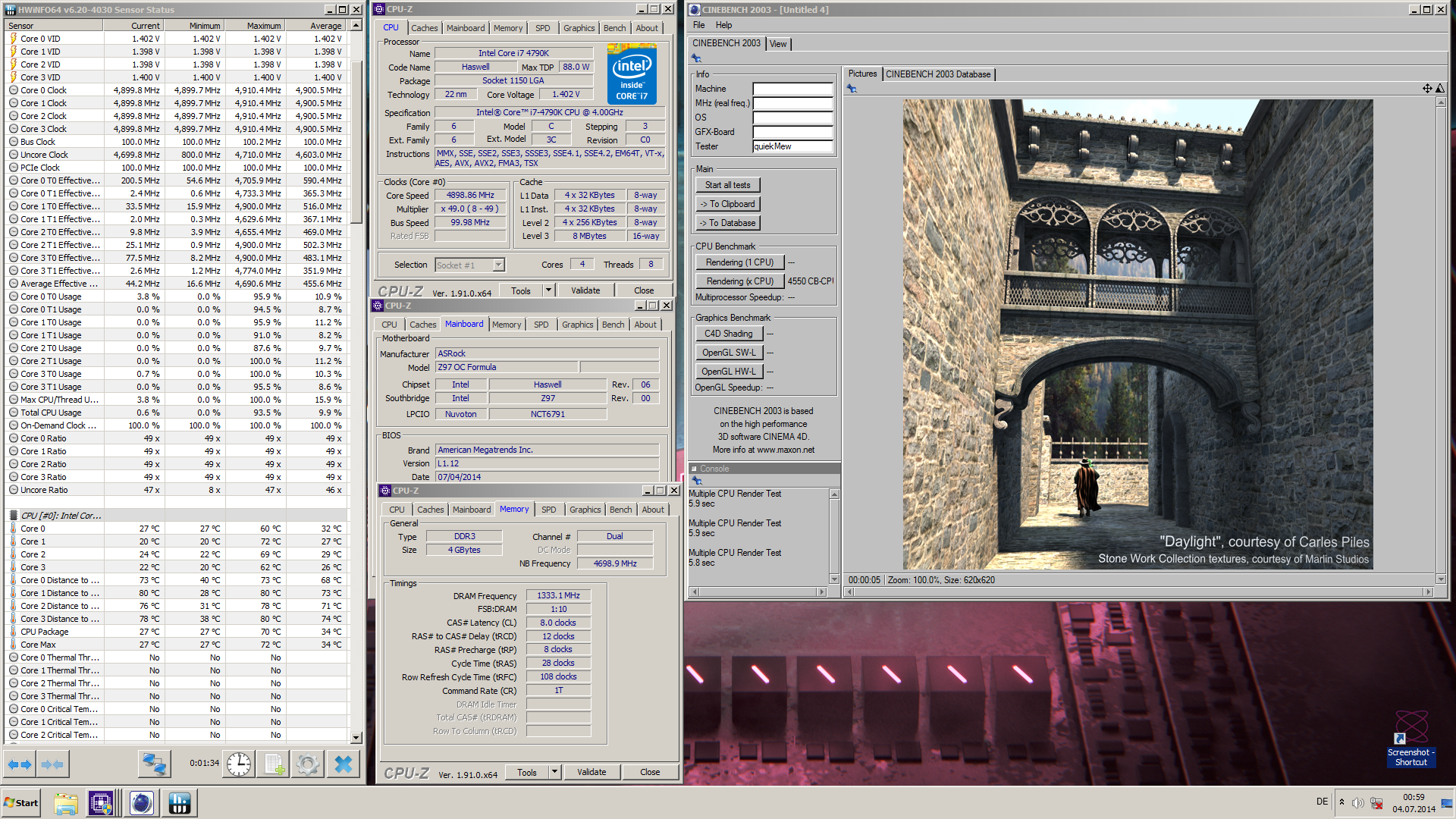Image resolution: width=1456 pixels, height=819 pixels.
Task: Click the Tester field containing quiekMew
Action: click(x=792, y=146)
